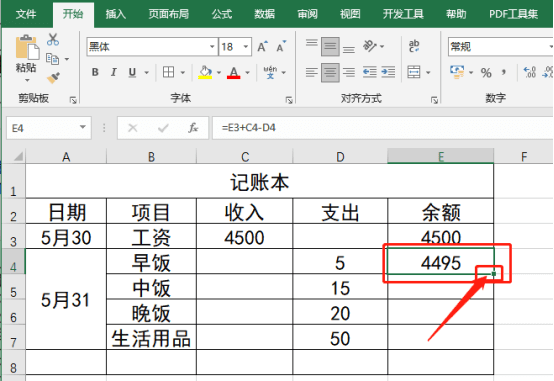This screenshot has height=381, width=554.
Task: Switch to the 开发工具 Developer tab
Action: pyautogui.click(x=403, y=14)
